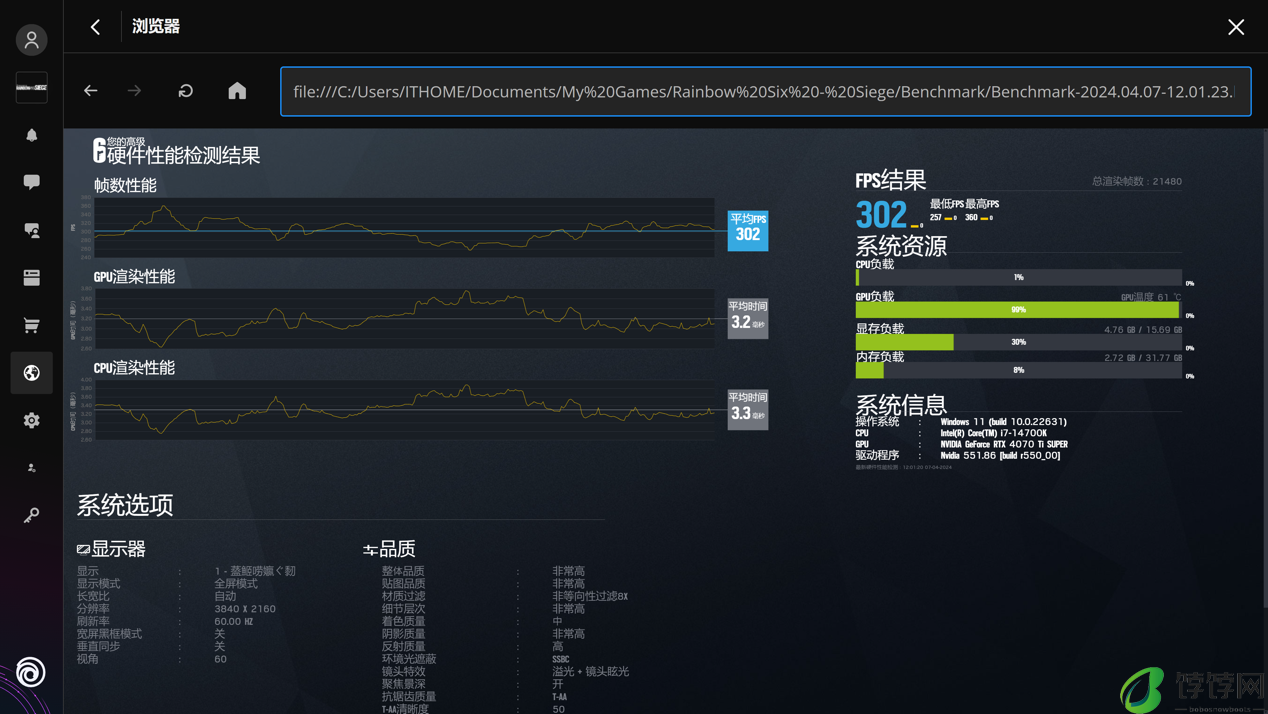Navigate forward in the browser
This screenshot has width=1268, height=714.
pos(134,91)
